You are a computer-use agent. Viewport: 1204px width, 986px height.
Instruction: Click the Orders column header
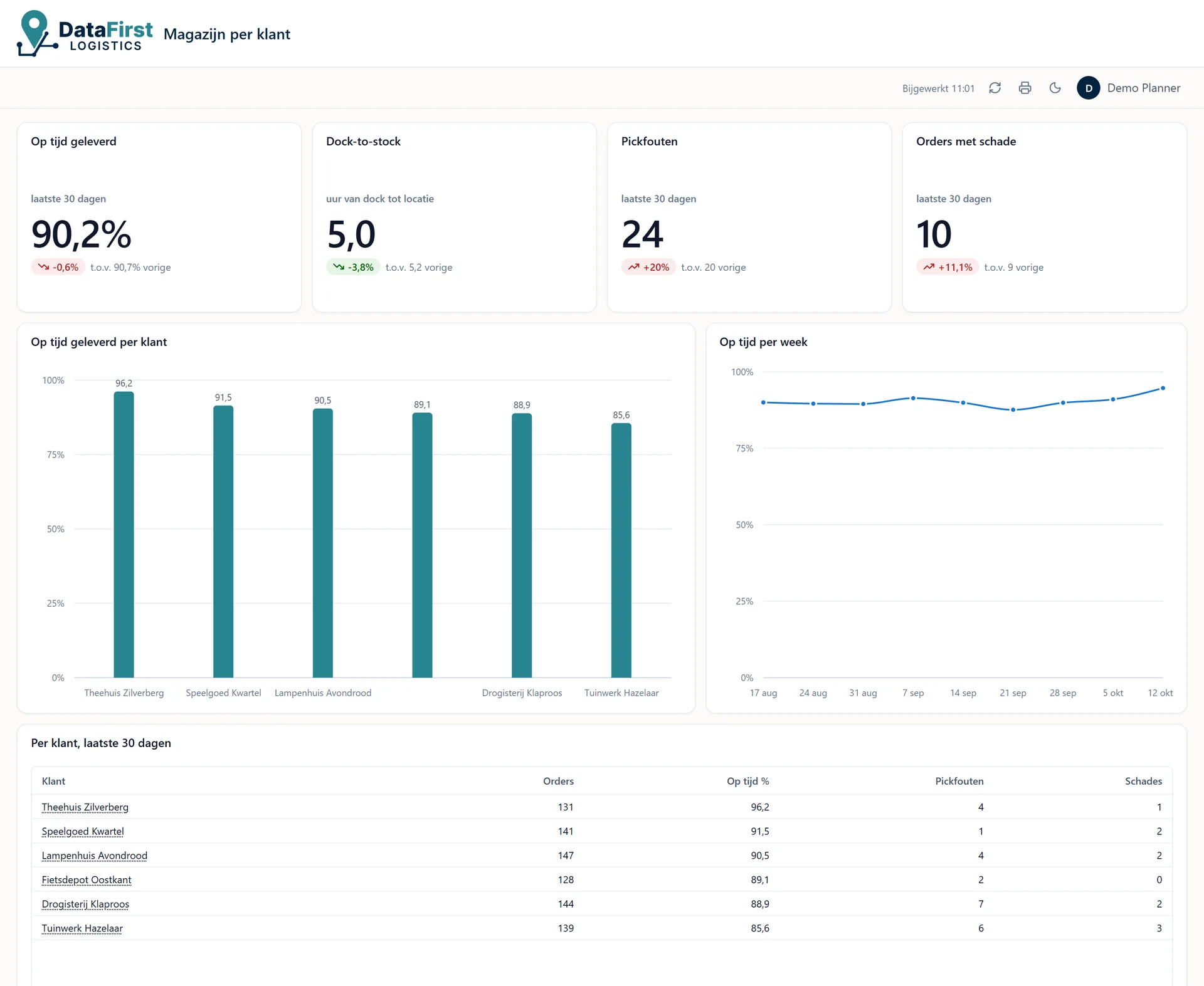click(558, 781)
